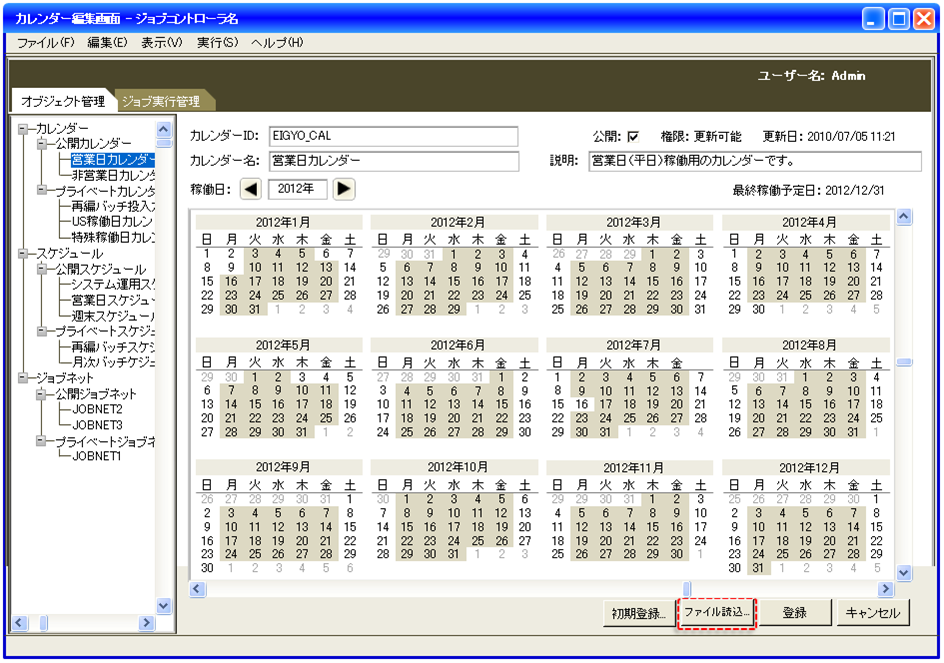Click day 30 in 2012年4月

coord(758,310)
